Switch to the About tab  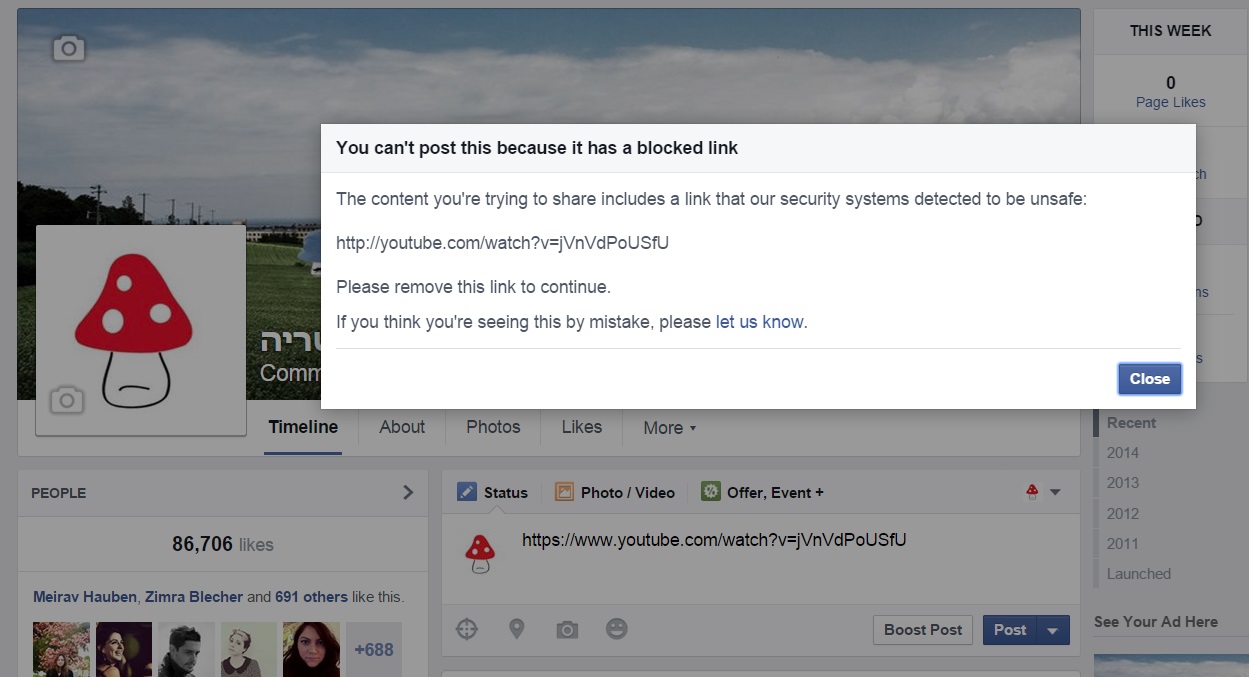[x=402, y=427]
